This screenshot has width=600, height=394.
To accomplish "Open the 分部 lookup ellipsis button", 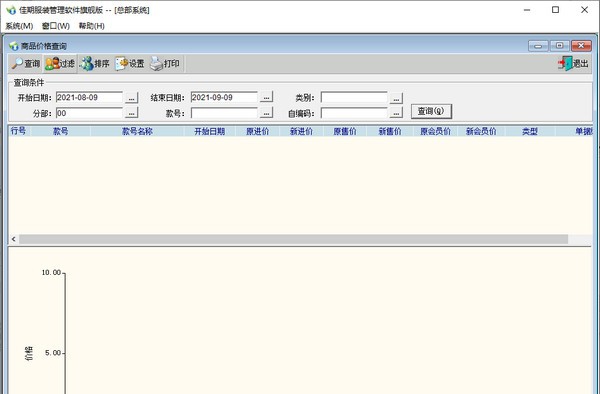I will pos(131,113).
